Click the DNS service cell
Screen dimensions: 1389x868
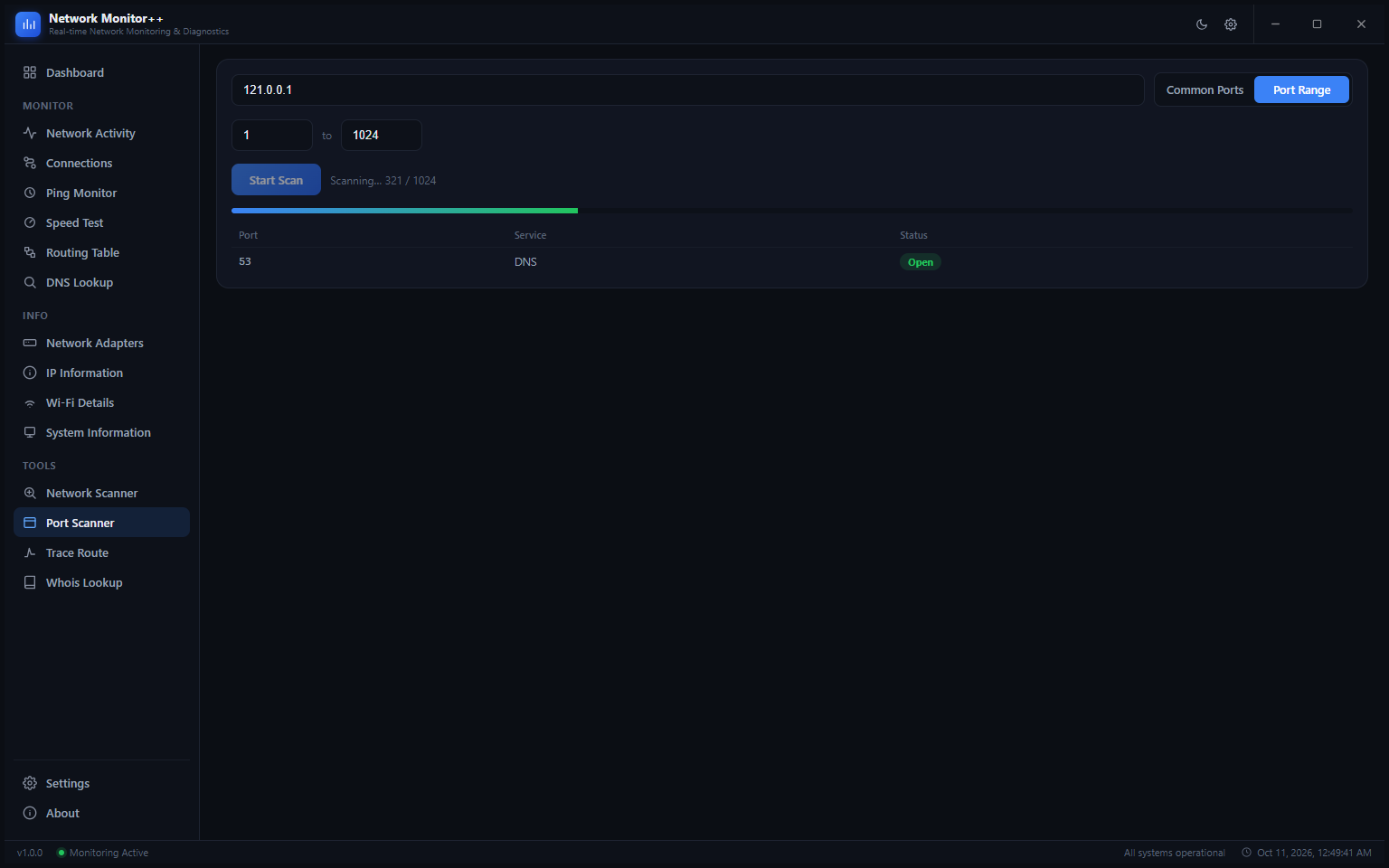525,261
